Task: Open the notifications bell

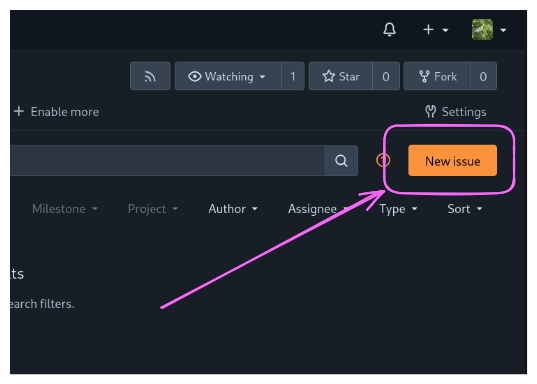Action: (x=389, y=30)
